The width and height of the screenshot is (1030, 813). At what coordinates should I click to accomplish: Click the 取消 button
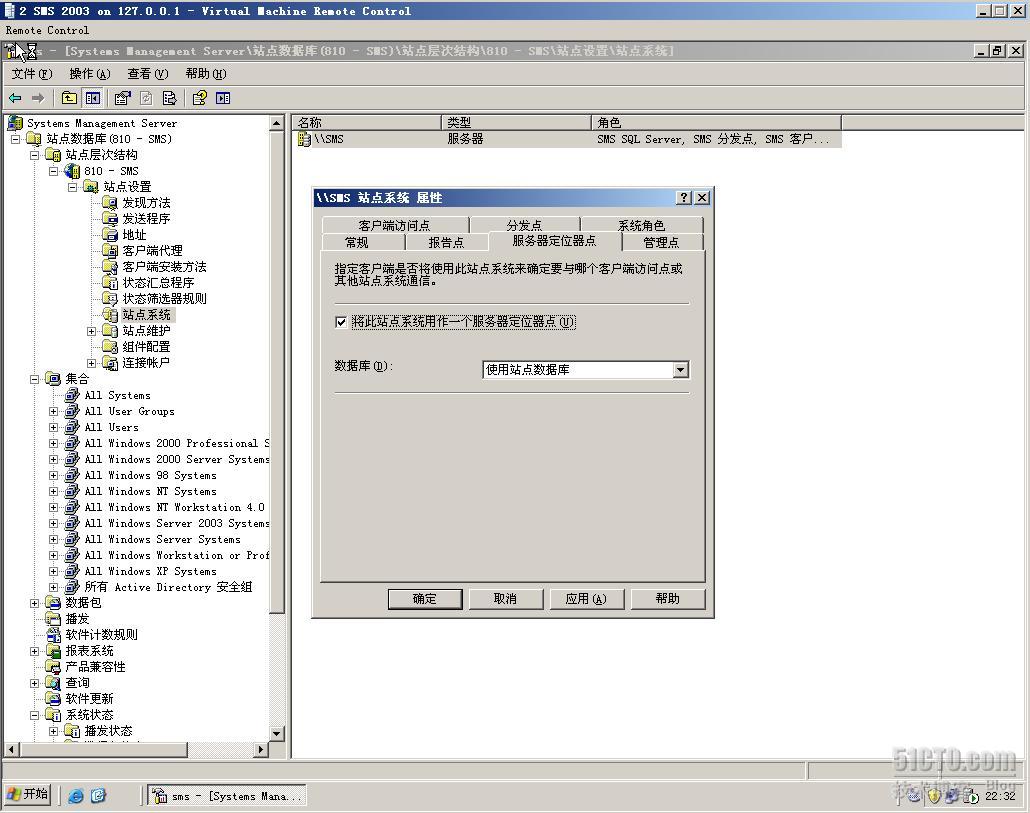coord(506,599)
